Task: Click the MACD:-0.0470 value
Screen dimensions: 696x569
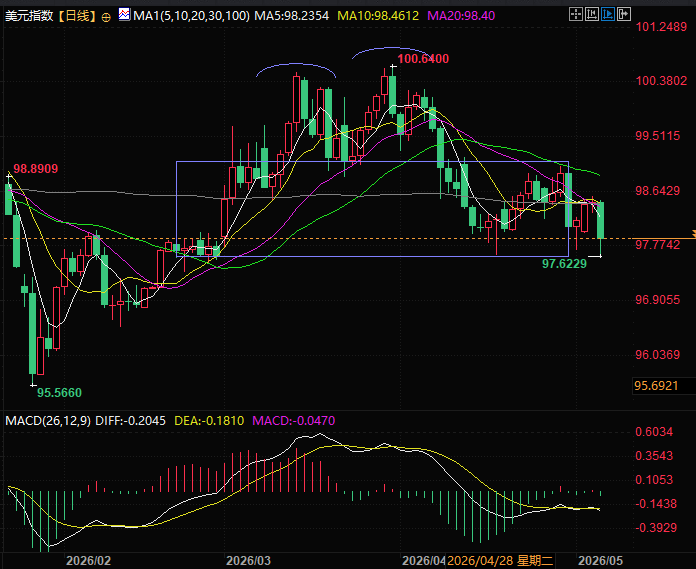Action: coord(293,421)
